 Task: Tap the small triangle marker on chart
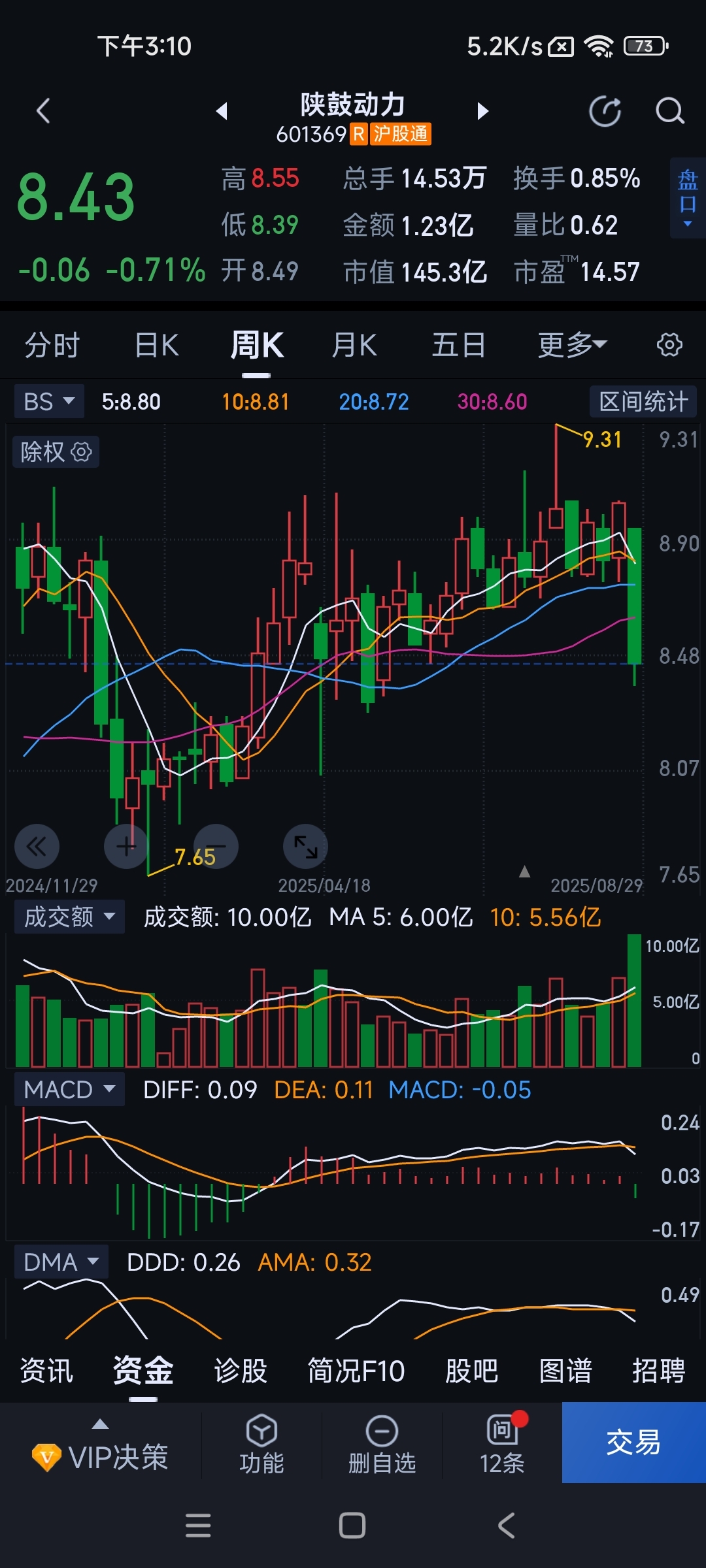524,872
